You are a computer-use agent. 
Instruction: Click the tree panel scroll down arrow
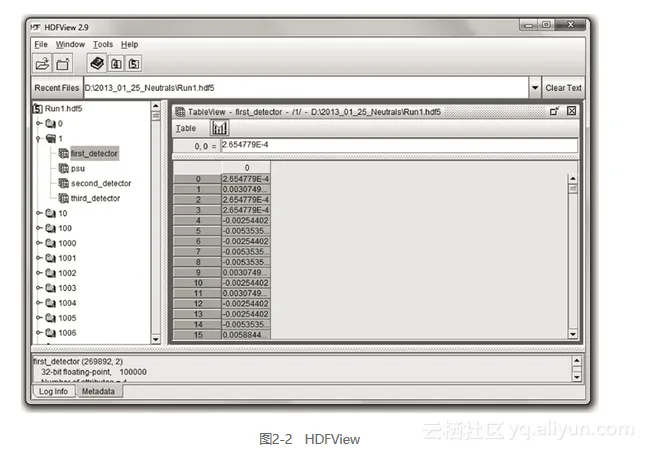pyautogui.click(x=155, y=339)
